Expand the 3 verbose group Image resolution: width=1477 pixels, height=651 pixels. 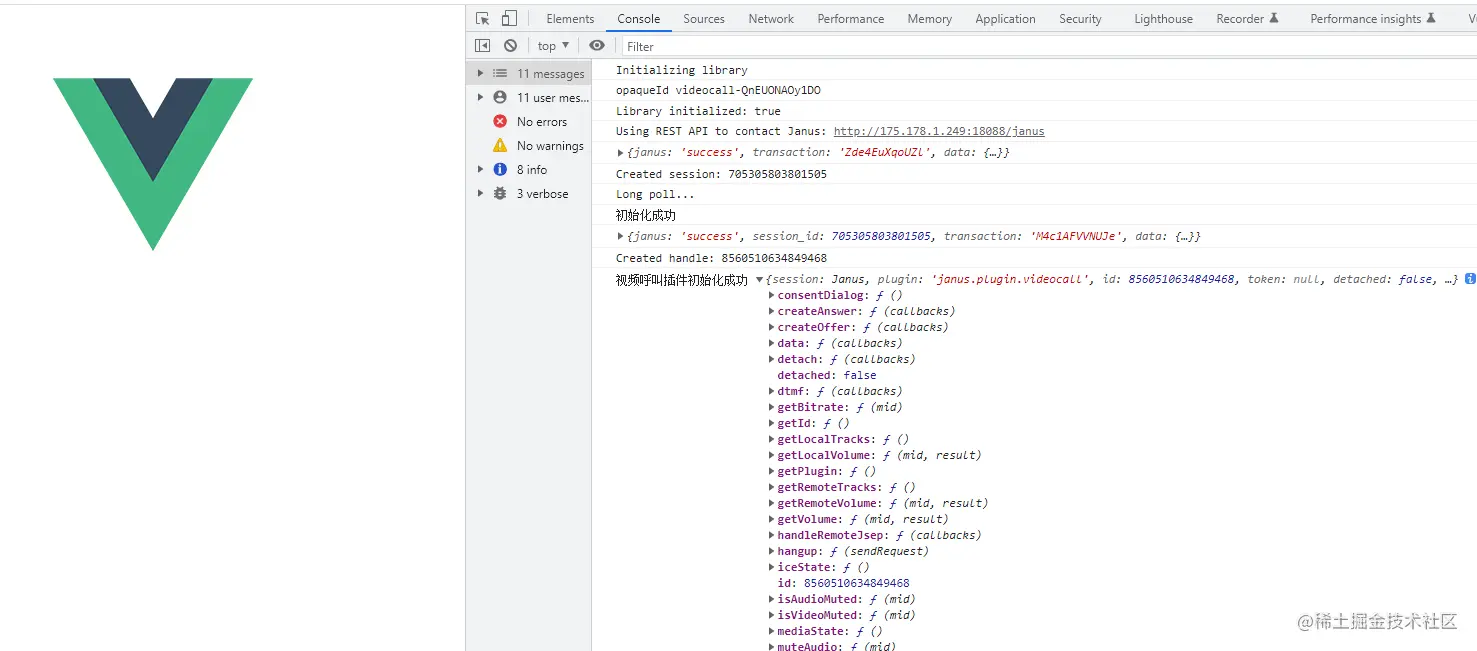[480, 193]
